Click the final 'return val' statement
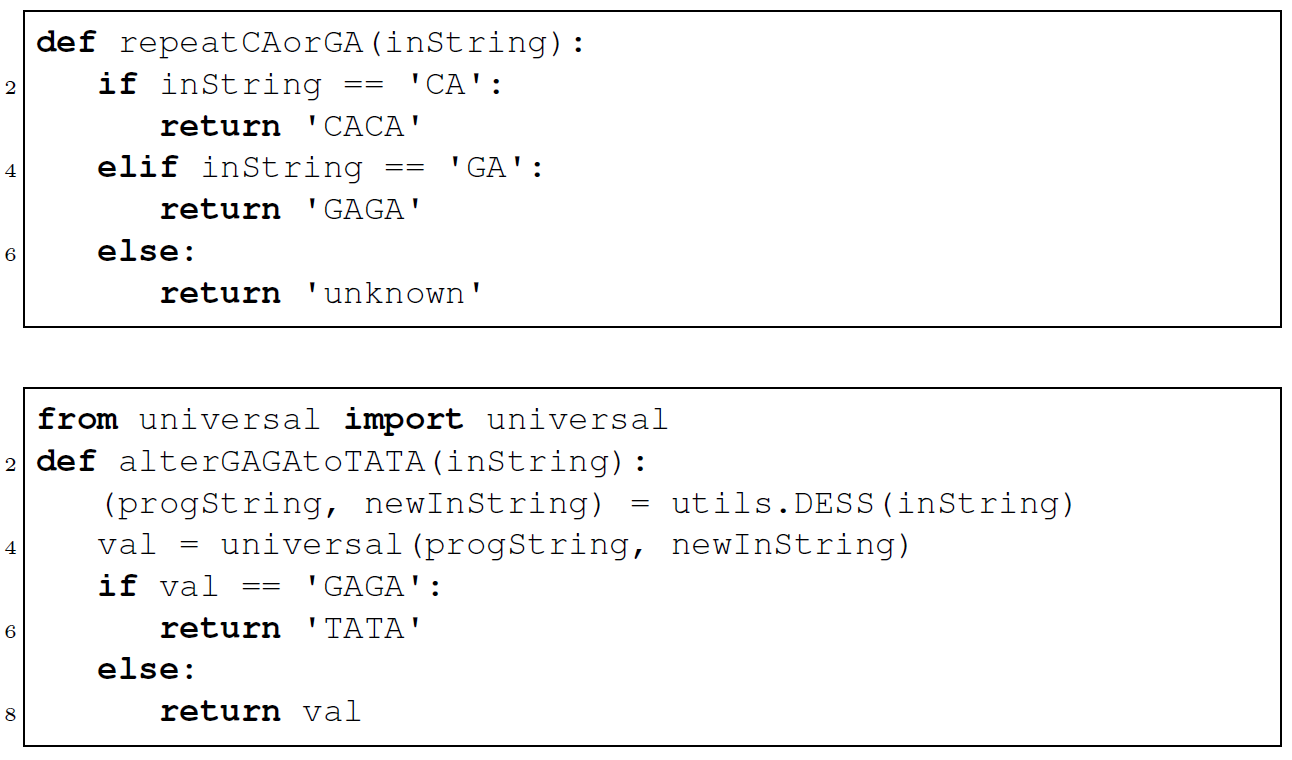Image resolution: width=1292 pixels, height=760 pixels. [x=260, y=712]
